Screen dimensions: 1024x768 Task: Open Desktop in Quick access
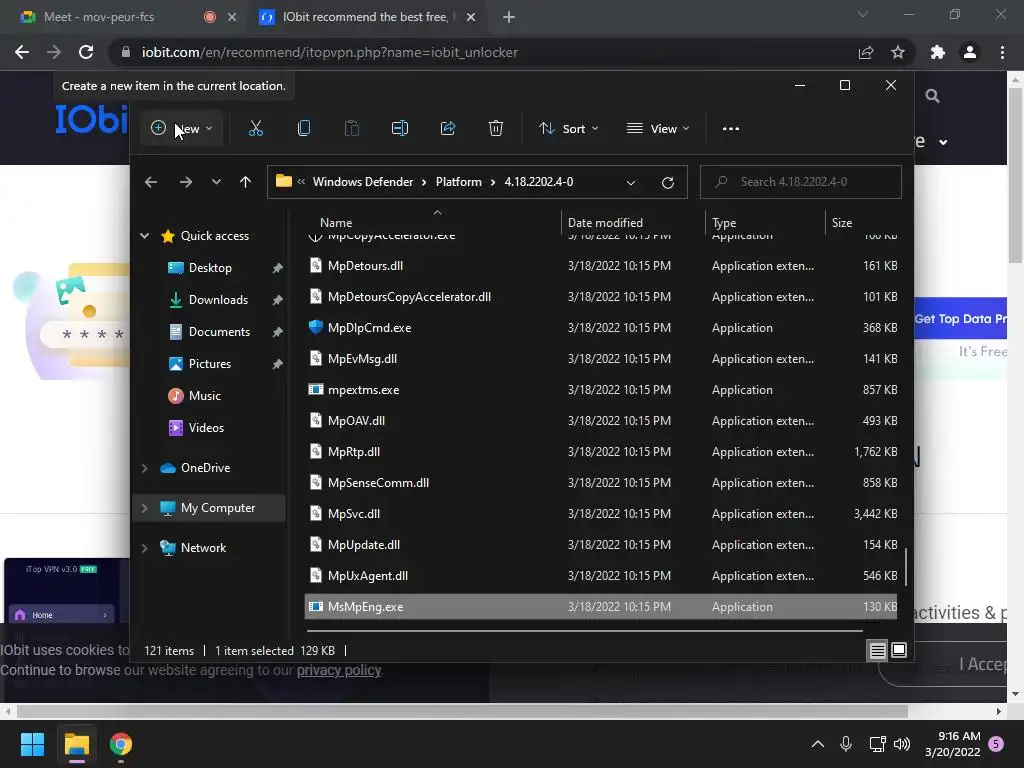click(x=210, y=268)
